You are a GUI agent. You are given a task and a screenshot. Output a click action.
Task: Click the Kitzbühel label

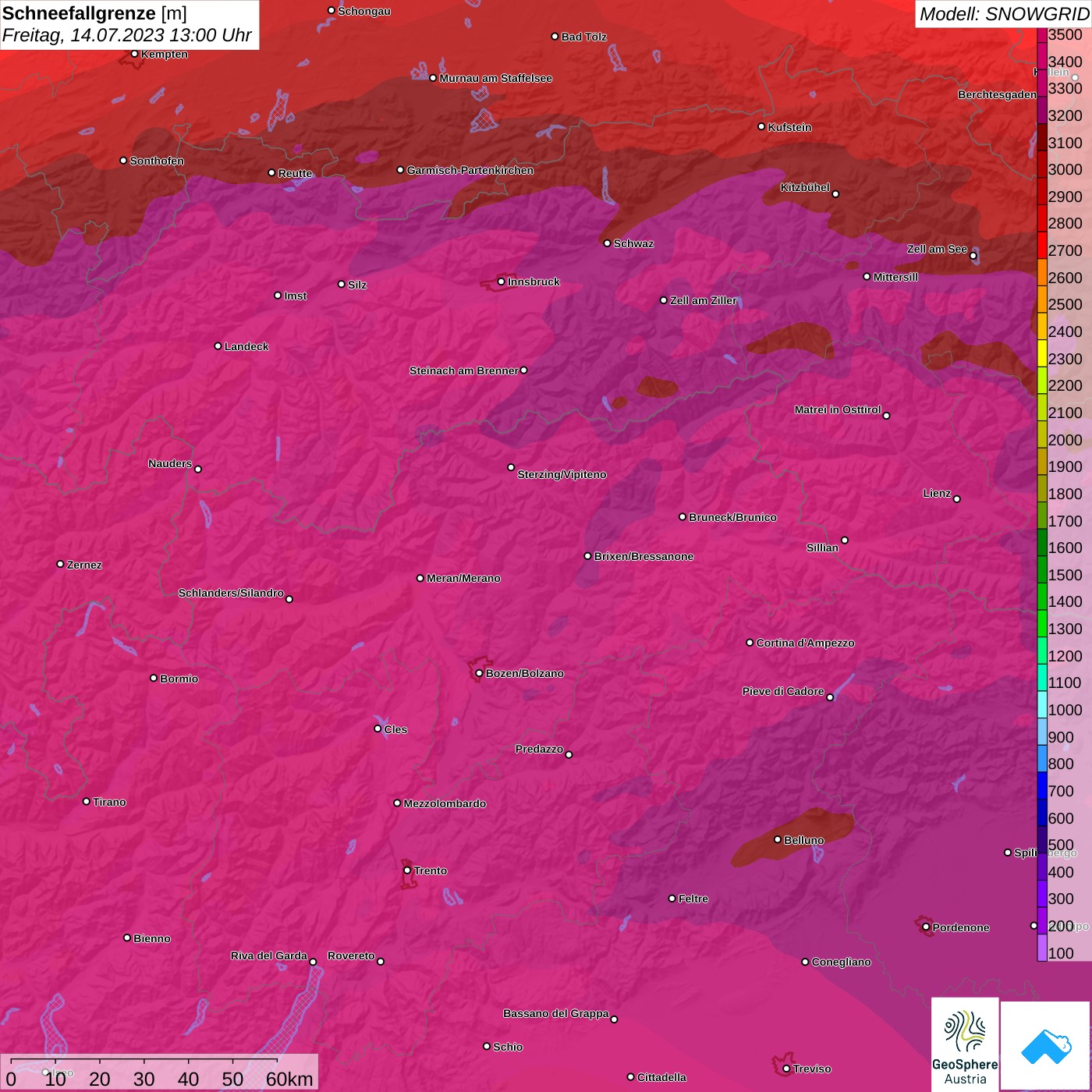[x=805, y=187]
